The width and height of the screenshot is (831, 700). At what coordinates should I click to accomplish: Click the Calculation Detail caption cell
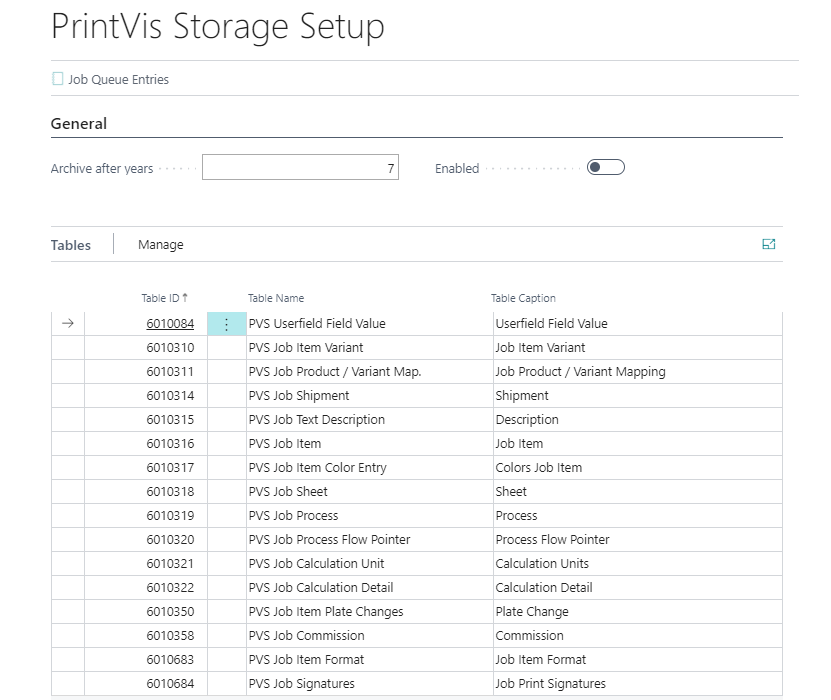coord(544,588)
